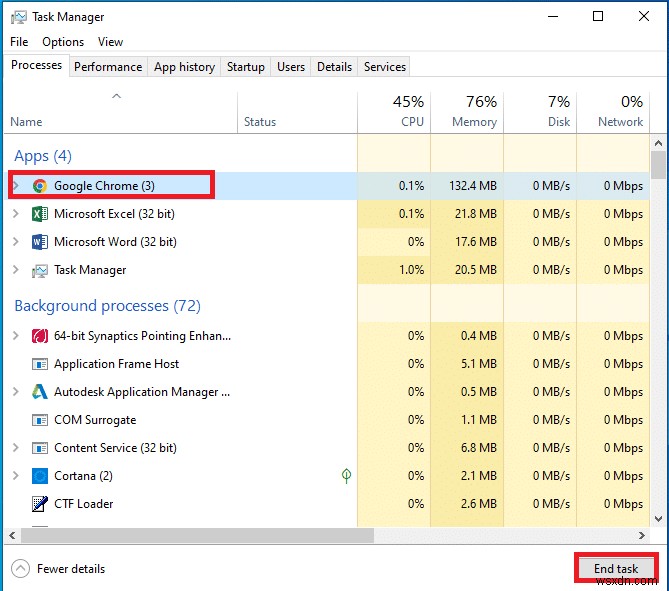Image resolution: width=669 pixels, height=591 pixels.
Task: Expand the Task Manager process row
Action: point(16,270)
